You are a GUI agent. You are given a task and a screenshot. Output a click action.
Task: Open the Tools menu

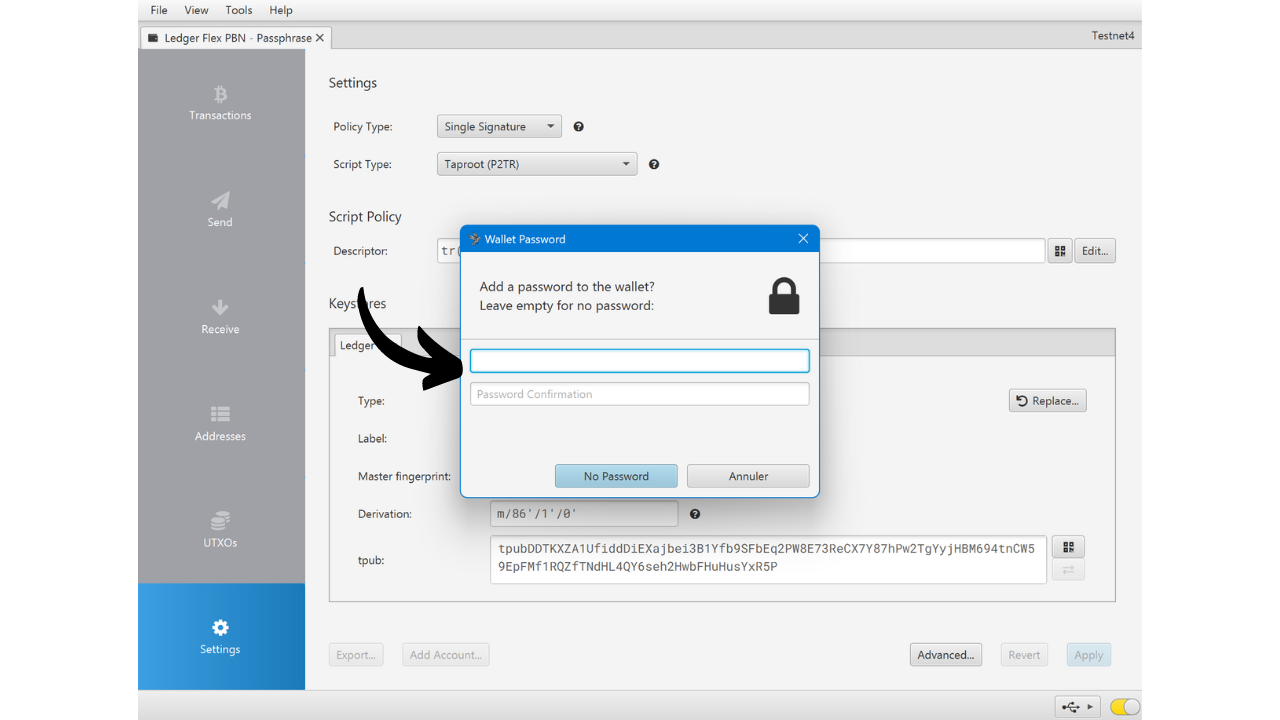point(238,10)
